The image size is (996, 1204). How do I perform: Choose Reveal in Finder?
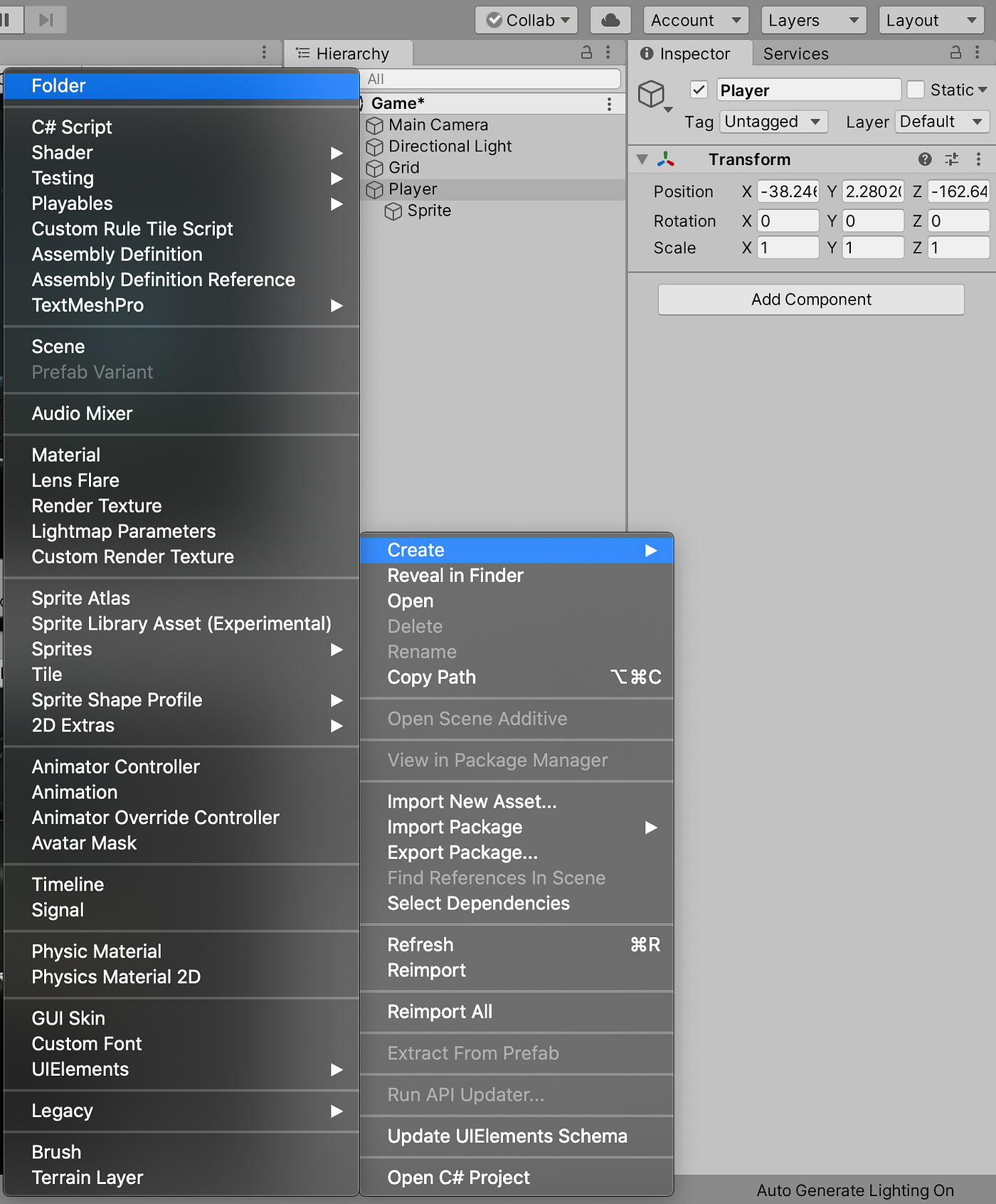(x=516, y=576)
